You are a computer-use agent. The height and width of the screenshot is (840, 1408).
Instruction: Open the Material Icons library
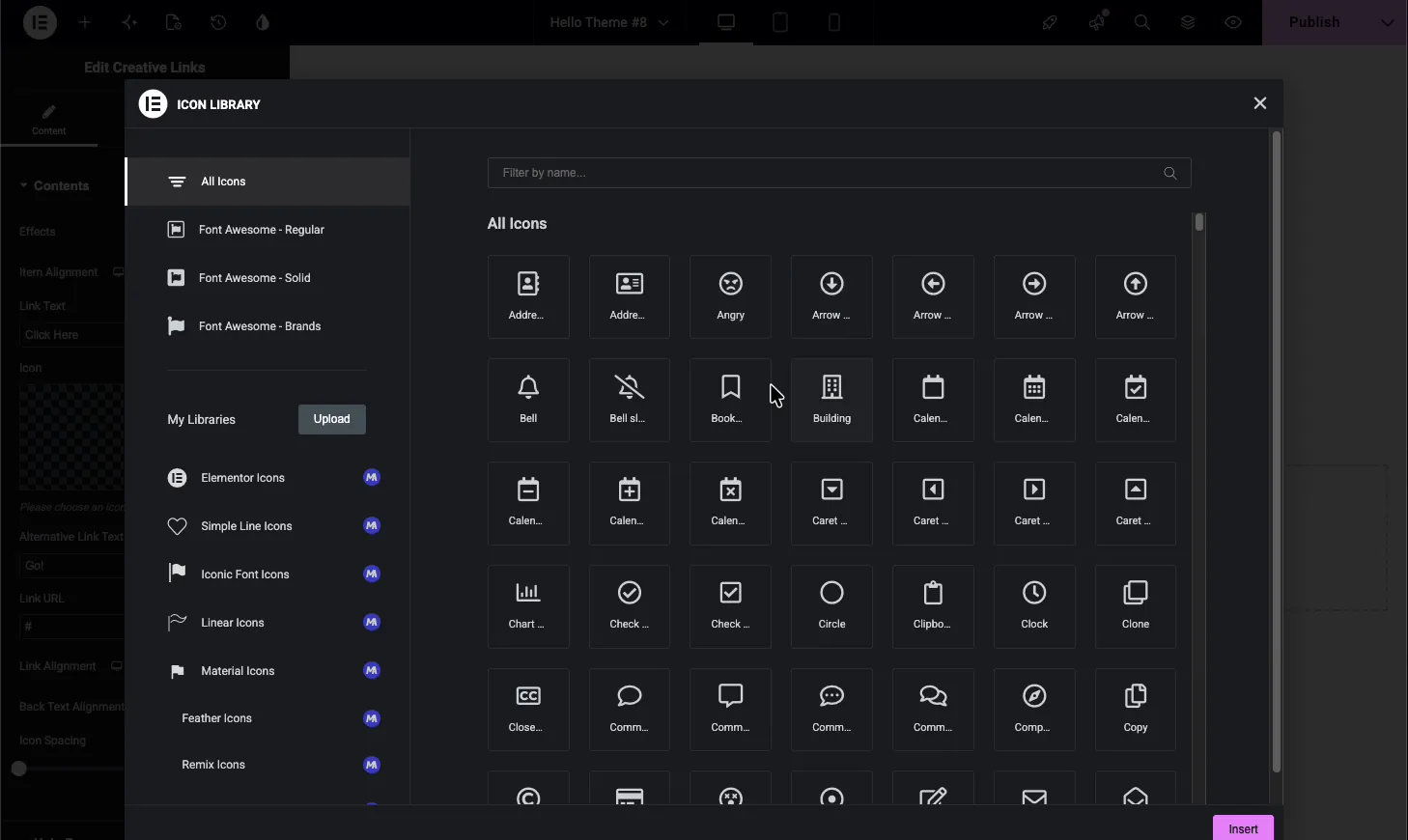[268, 671]
